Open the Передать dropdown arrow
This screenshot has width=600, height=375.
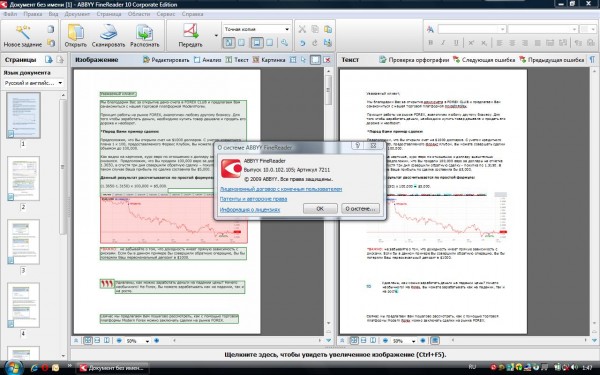coord(216,36)
